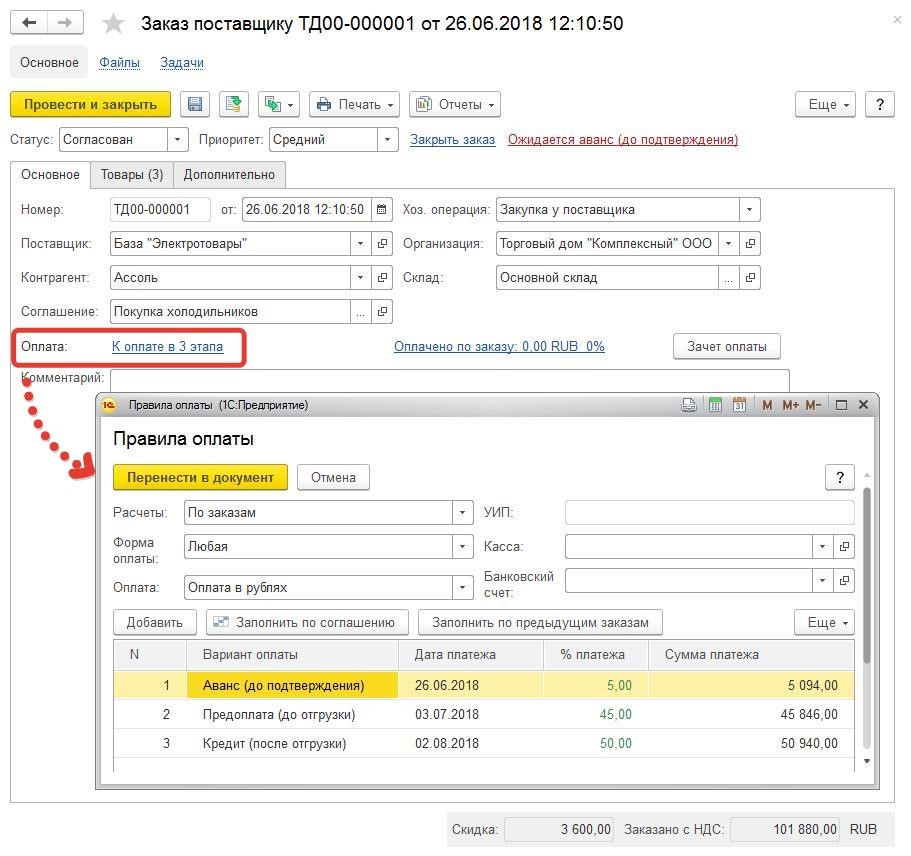Expand the Банковский счет dropdown list
911x856 pixels.
pyautogui.click(x=823, y=580)
